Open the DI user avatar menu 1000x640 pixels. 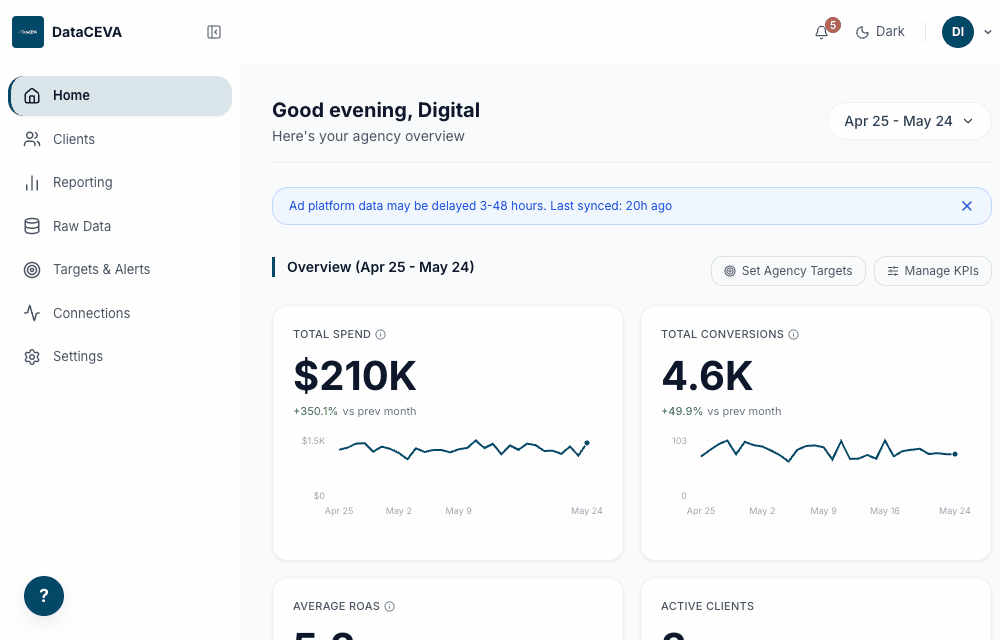958,32
